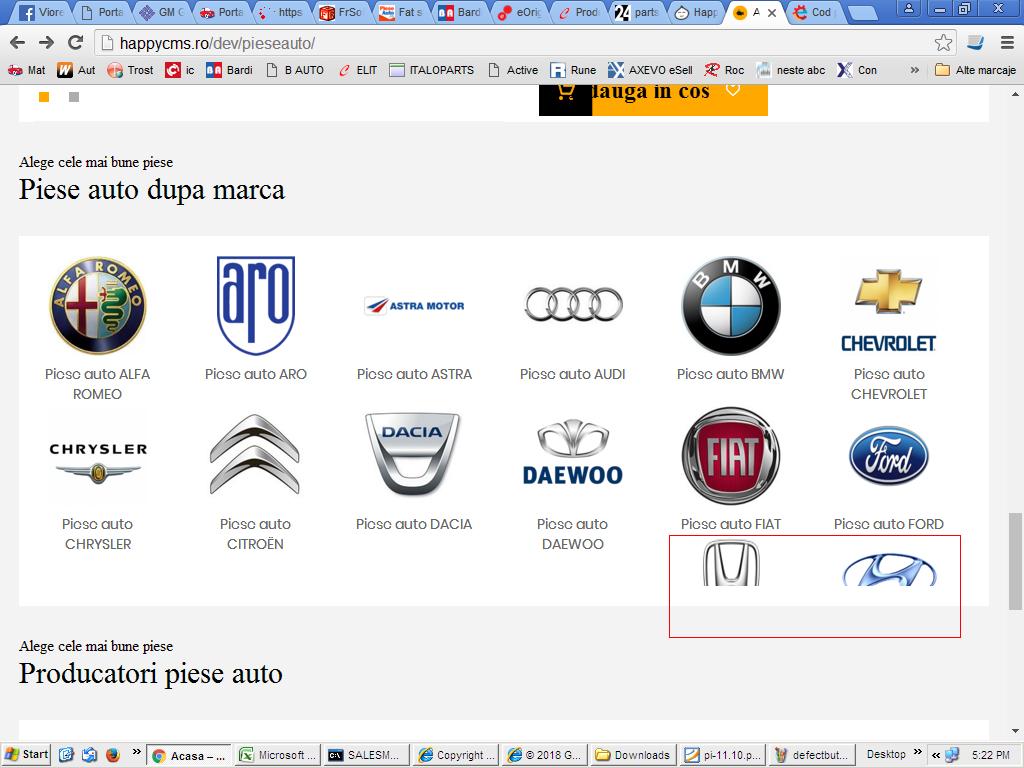This screenshot has height=768, width=1024.
Task: Expand the Desktop toolbar chevron in taskbar
Action: 918,752
